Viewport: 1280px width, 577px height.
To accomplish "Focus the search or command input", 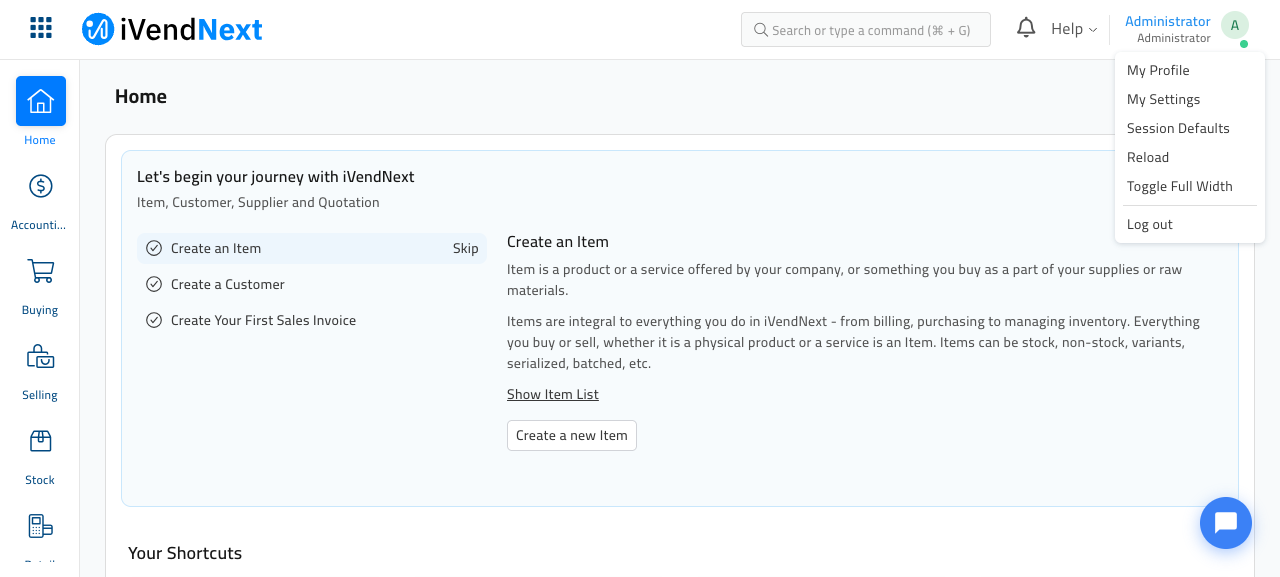I will pos(866,30).
